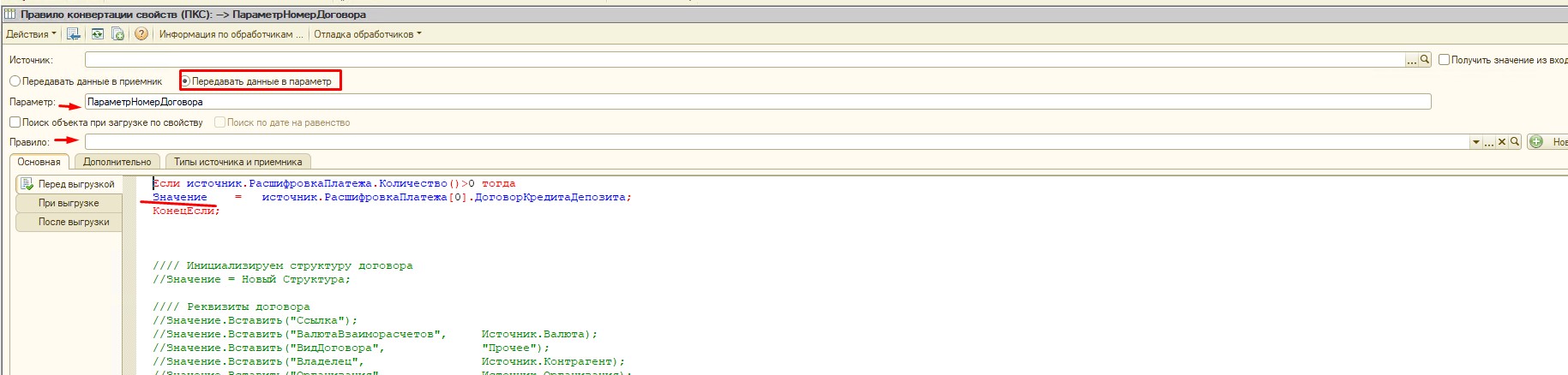Click the green plus new rule button
The image size is (1568, 375).
click(1535, 142)
